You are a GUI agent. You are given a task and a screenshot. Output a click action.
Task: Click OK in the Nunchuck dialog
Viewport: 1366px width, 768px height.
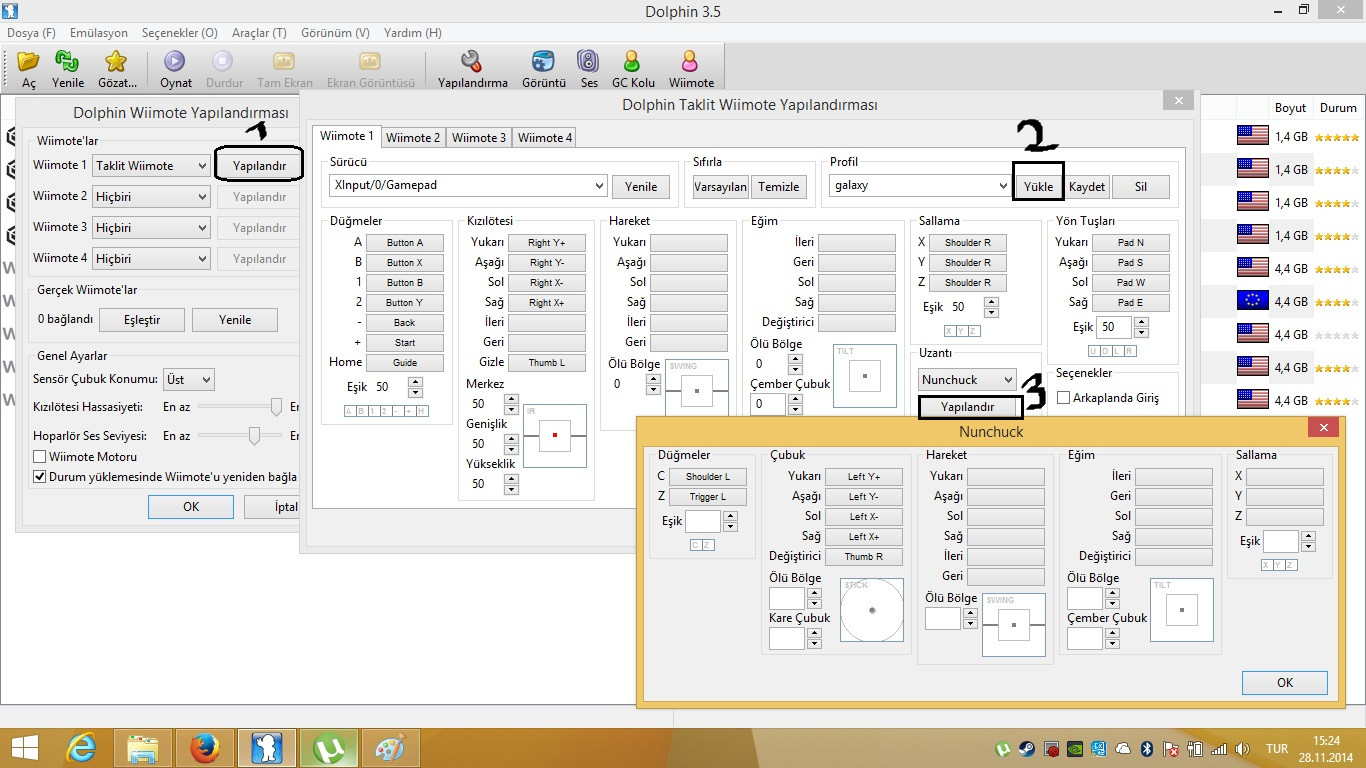(1285, 683)
